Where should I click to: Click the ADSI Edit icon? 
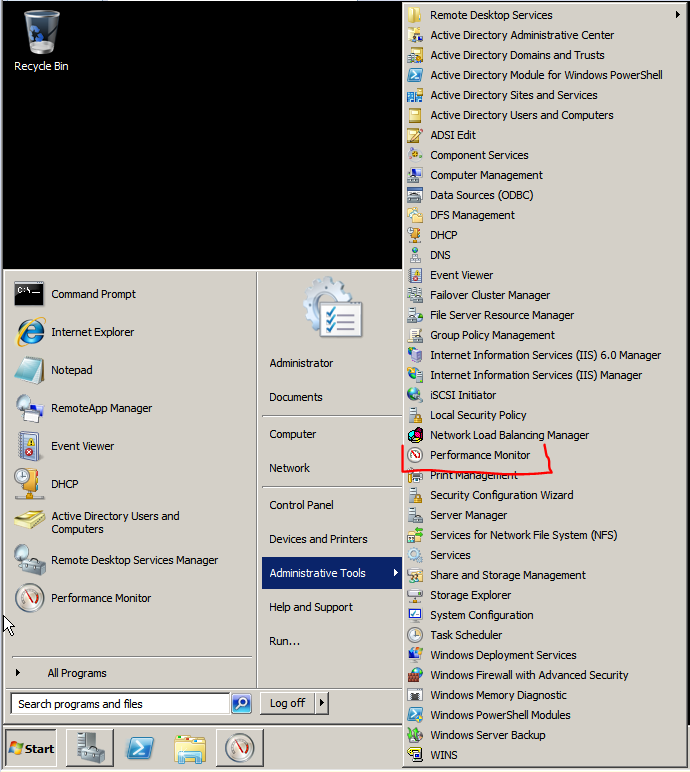point(415,135)
